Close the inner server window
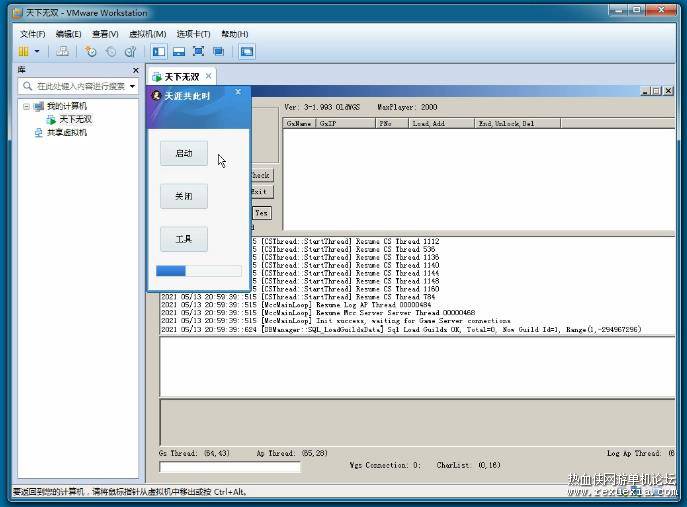The width and height of the screenshot is (687, 507). [668, 91]
